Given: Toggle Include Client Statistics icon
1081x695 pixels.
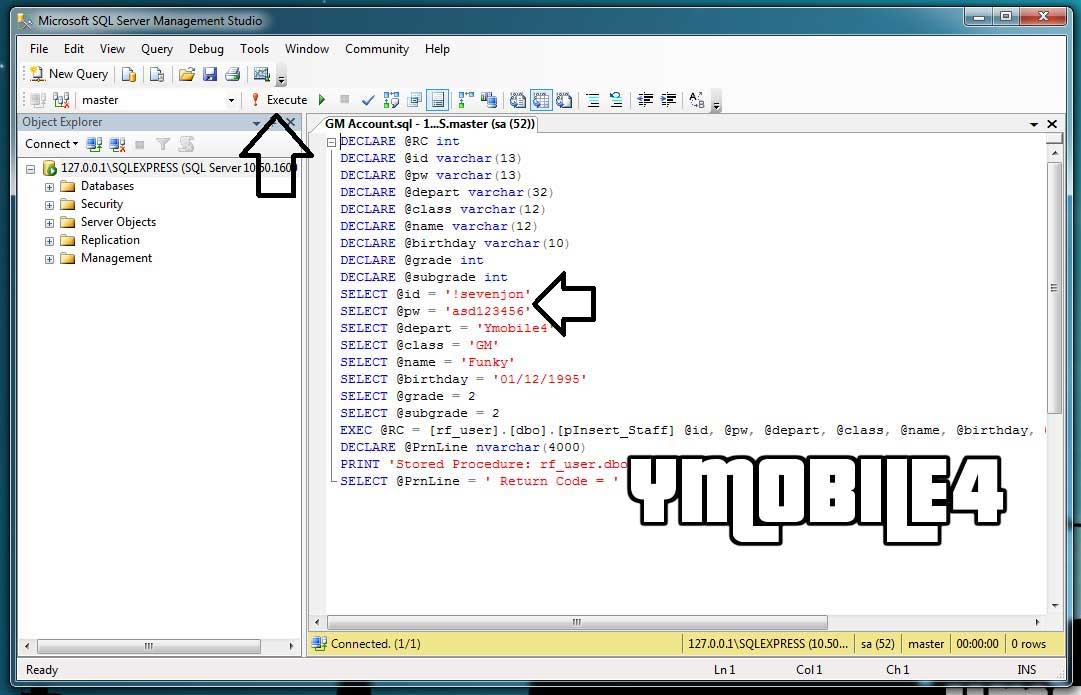Looking at the screenshot, I should (489, 101).
